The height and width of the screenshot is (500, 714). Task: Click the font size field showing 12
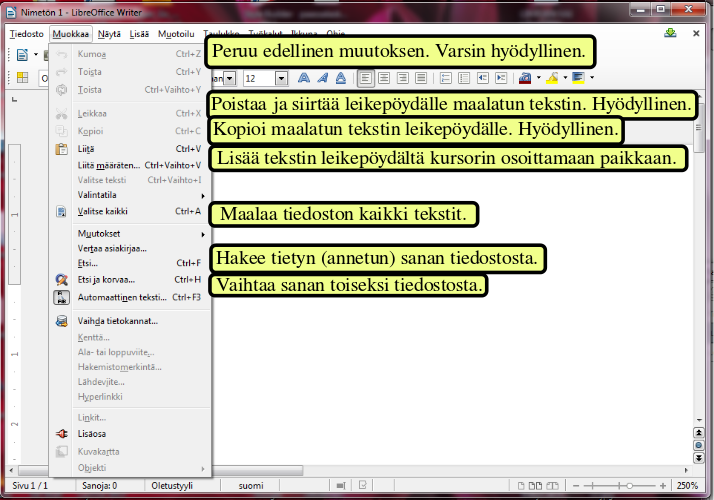pyautogui.click(x=260, y=78)
